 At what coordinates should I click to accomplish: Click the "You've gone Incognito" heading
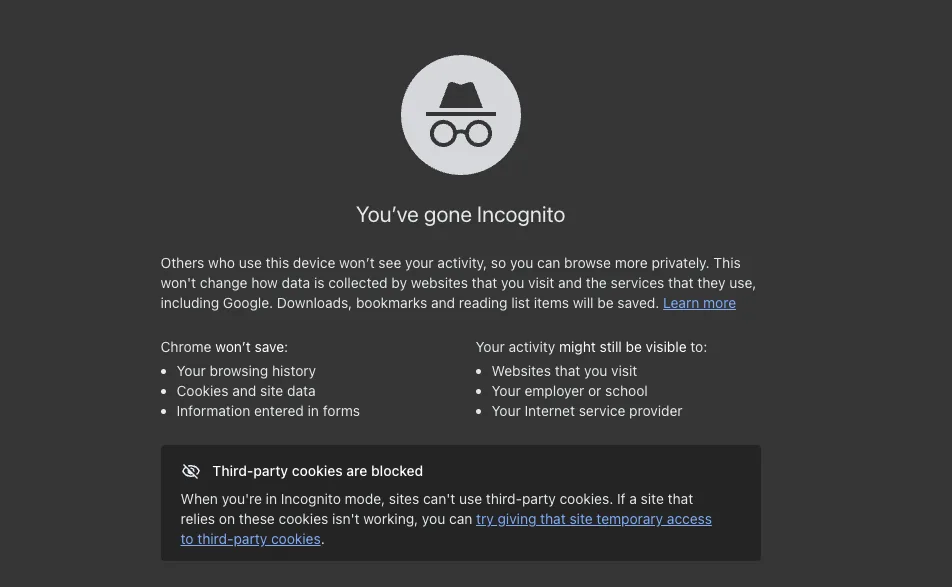(460, 214)
